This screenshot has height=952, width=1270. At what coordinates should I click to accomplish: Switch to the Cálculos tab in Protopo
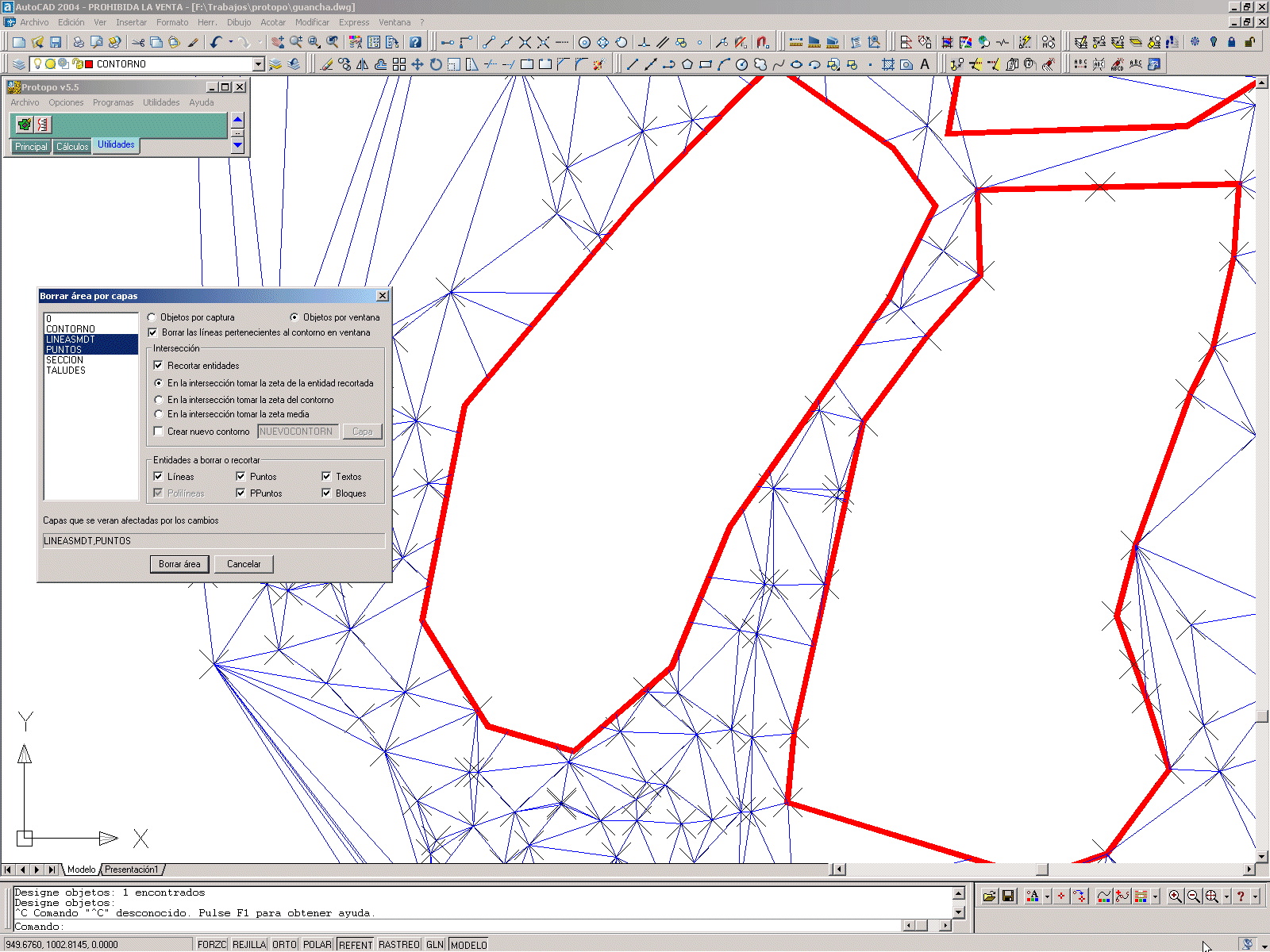72,147
